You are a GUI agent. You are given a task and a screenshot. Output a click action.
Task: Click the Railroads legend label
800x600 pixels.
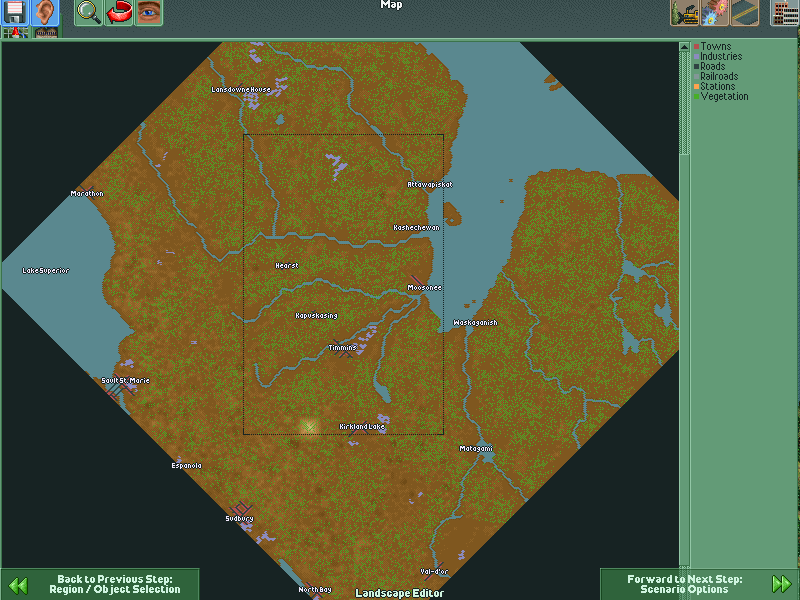(x=719, y=77)
